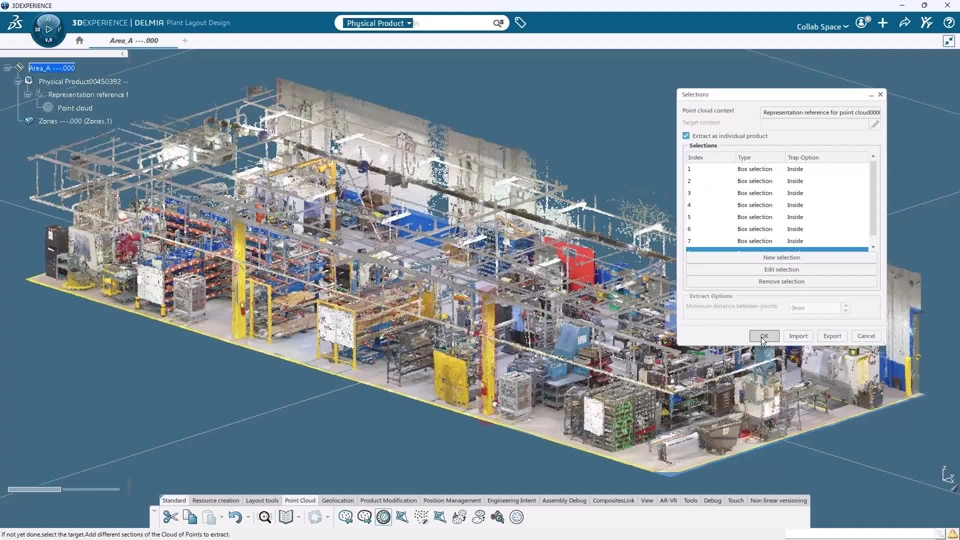This screenshot has height=540, width=960.
Task: Collapse the Physical Product00450392 node
Action: tap(18, 81)
